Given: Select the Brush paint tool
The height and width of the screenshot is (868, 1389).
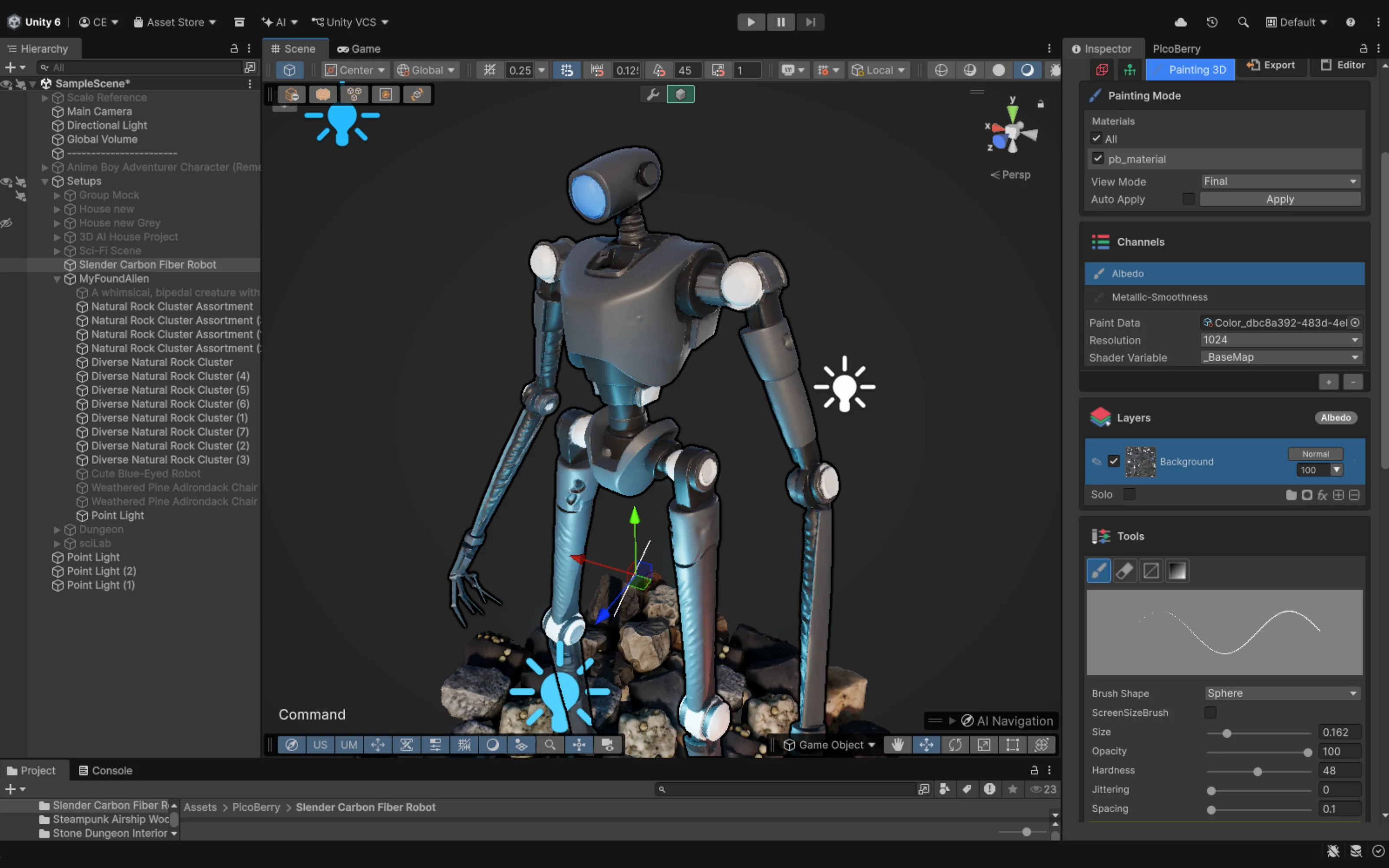Looking at the screenshot, I should [1099, 571].
